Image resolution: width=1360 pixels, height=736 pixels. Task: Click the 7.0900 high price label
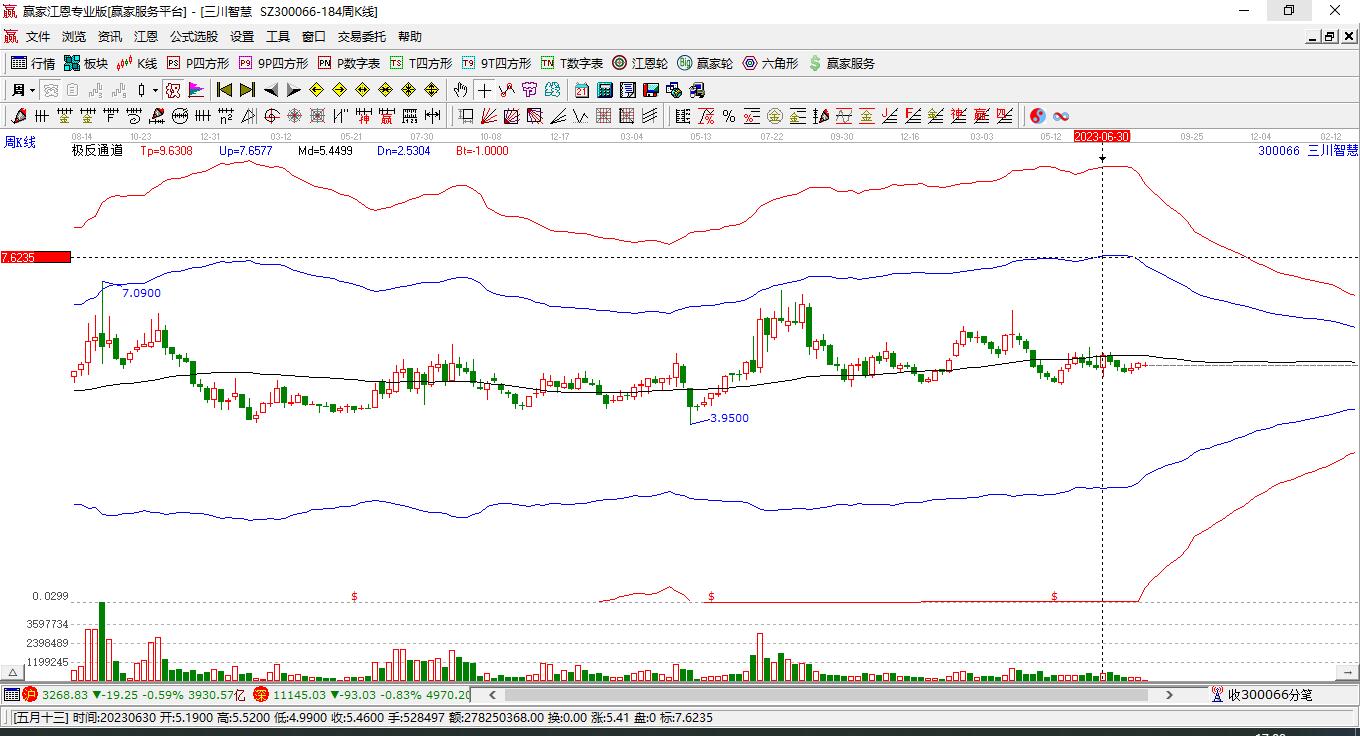click(141, 293)
